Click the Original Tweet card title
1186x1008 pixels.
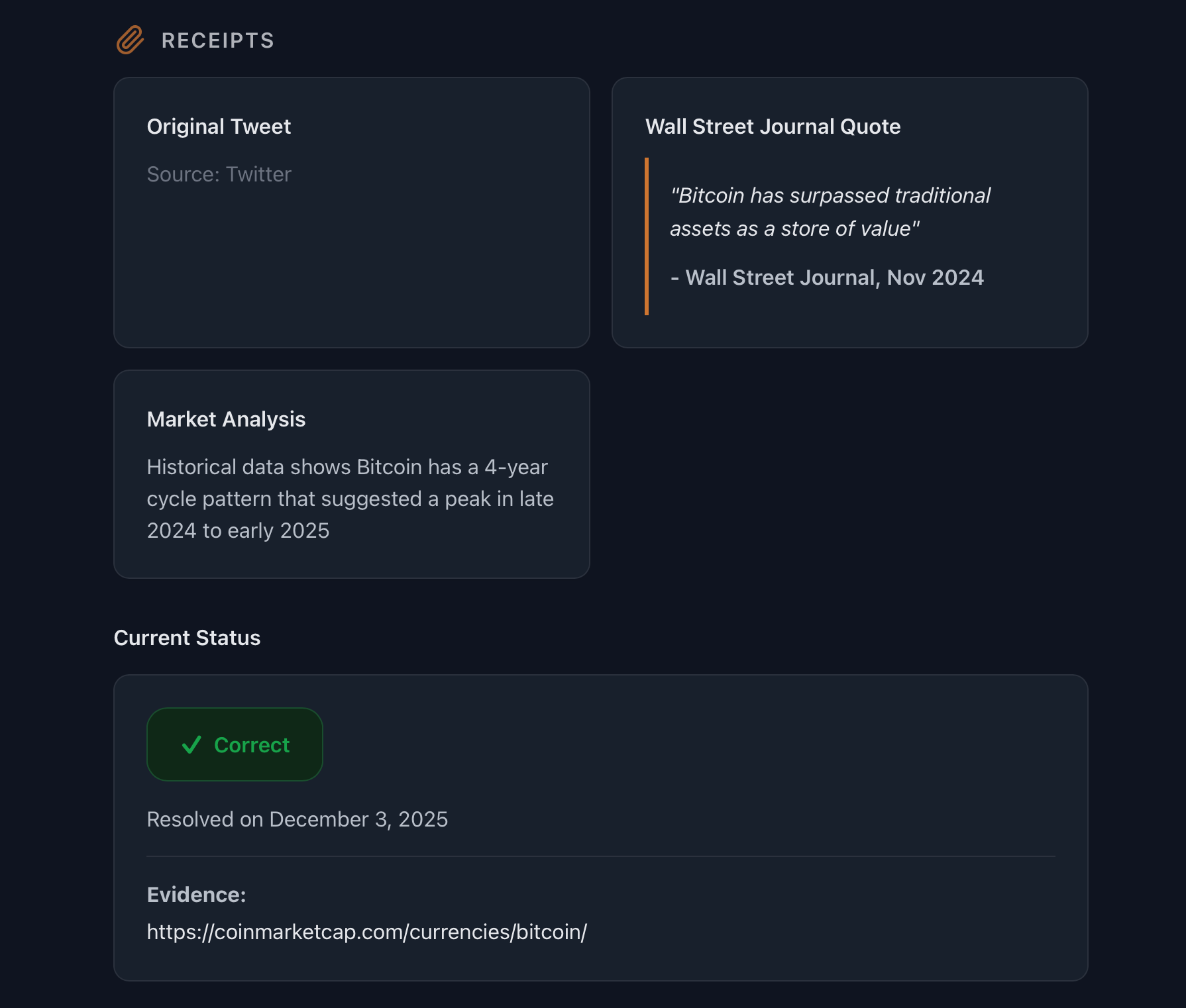[219, 126]
